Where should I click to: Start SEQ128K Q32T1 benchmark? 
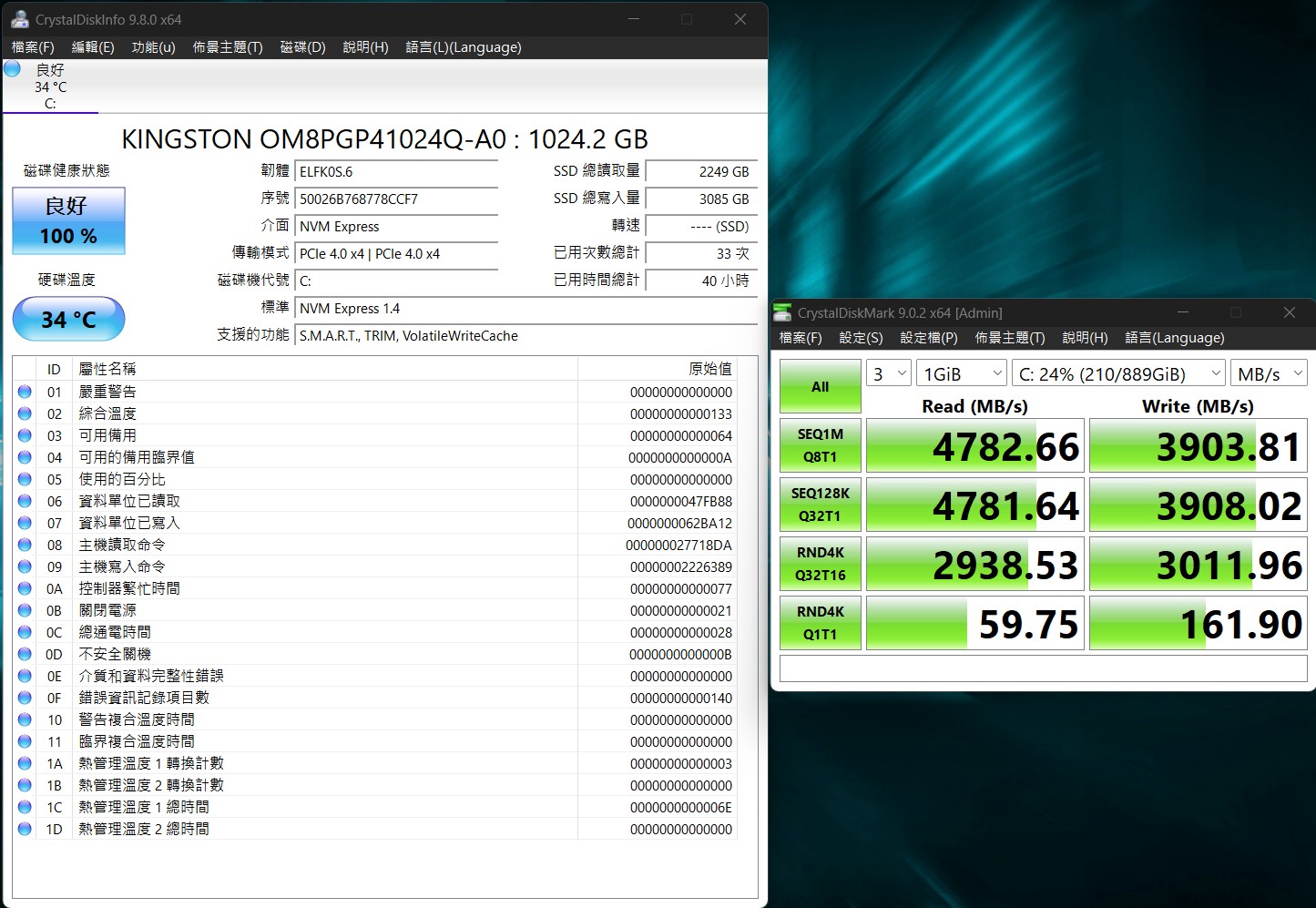point(820,505)
